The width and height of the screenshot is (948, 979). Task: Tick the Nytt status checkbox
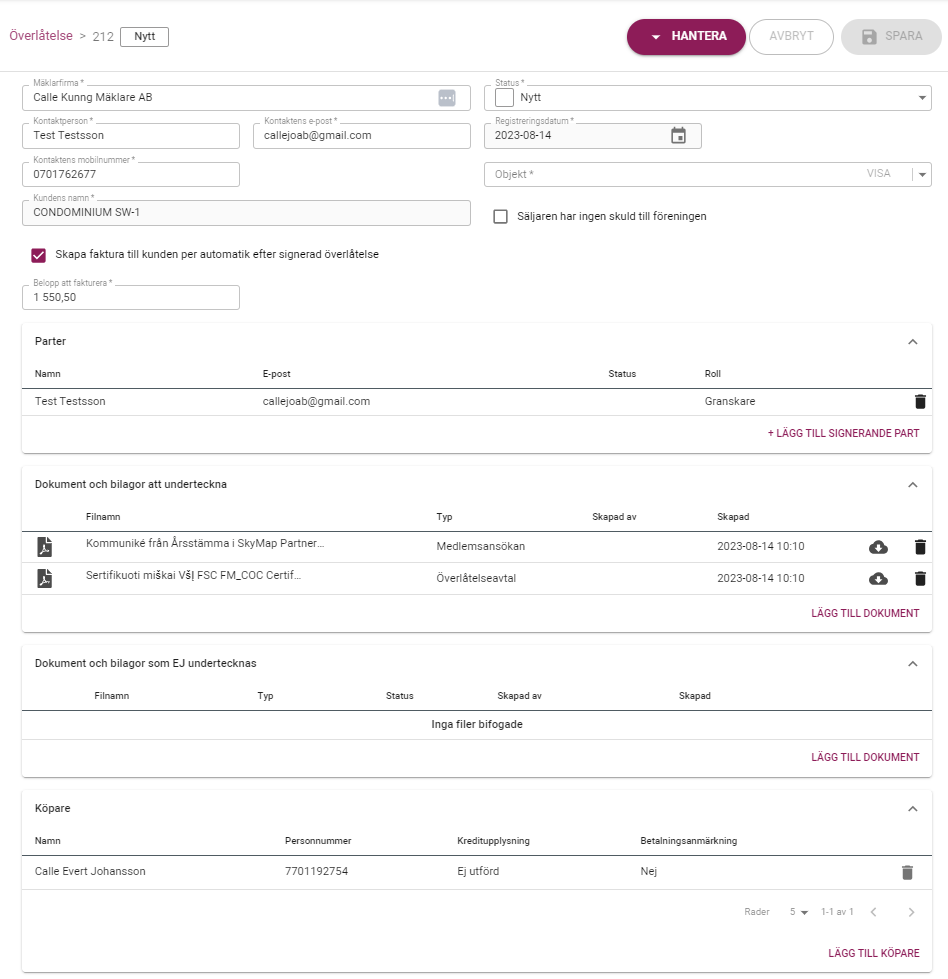[x=505, y=98]
